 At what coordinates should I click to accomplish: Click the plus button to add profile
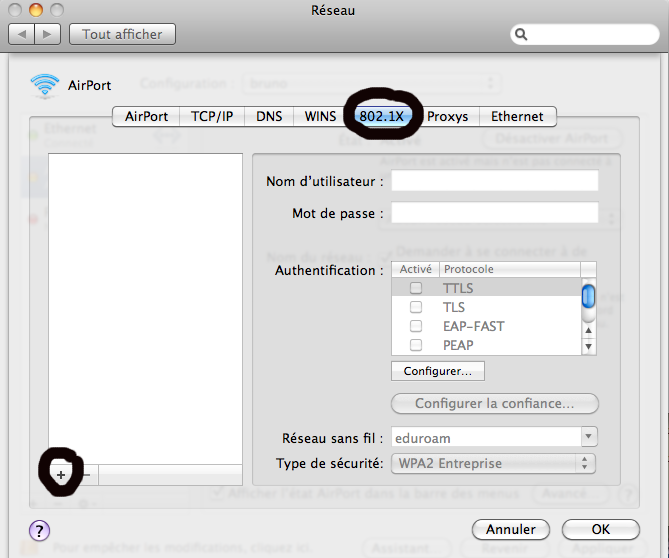click(x=61, y=475)
